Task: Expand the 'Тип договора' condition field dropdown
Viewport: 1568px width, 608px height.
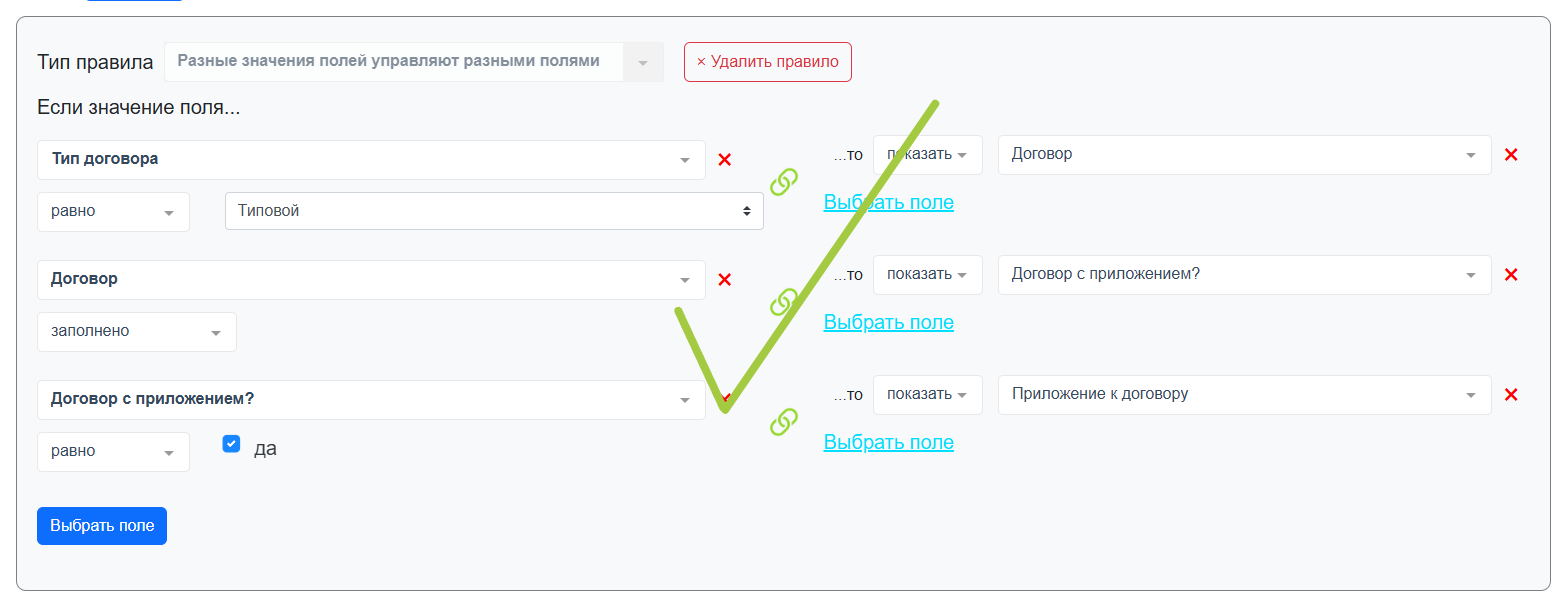Action: point(371,160)
